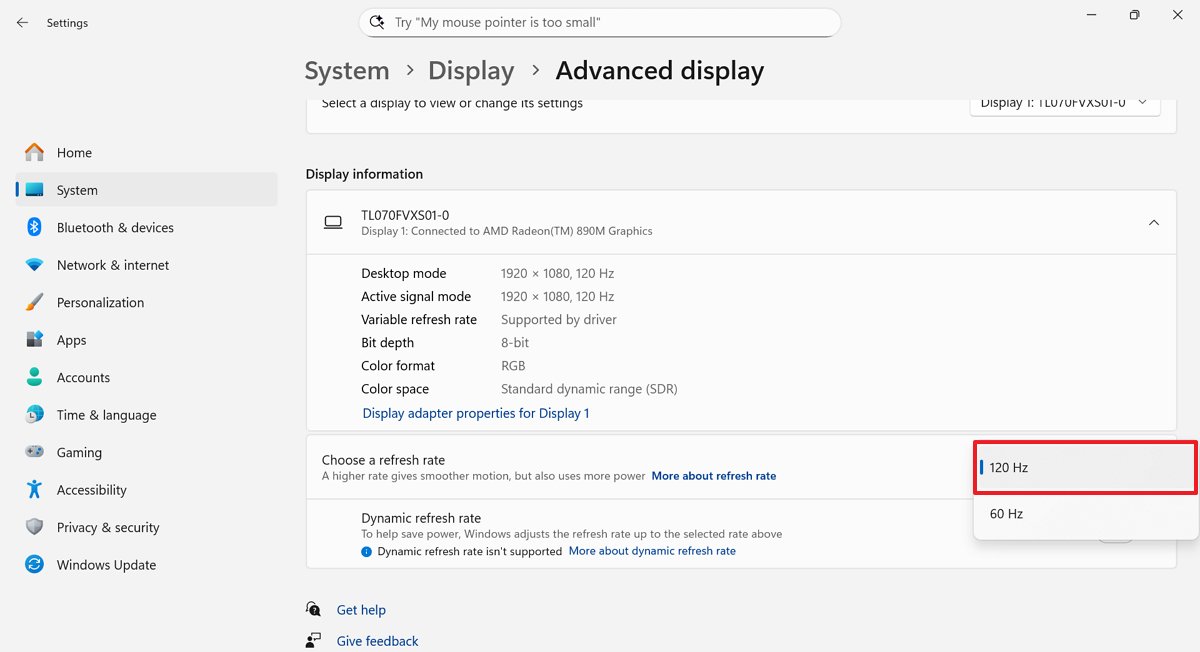Open Time & language settings
The image size is (1200, 652).
click(x=105, y=414)
